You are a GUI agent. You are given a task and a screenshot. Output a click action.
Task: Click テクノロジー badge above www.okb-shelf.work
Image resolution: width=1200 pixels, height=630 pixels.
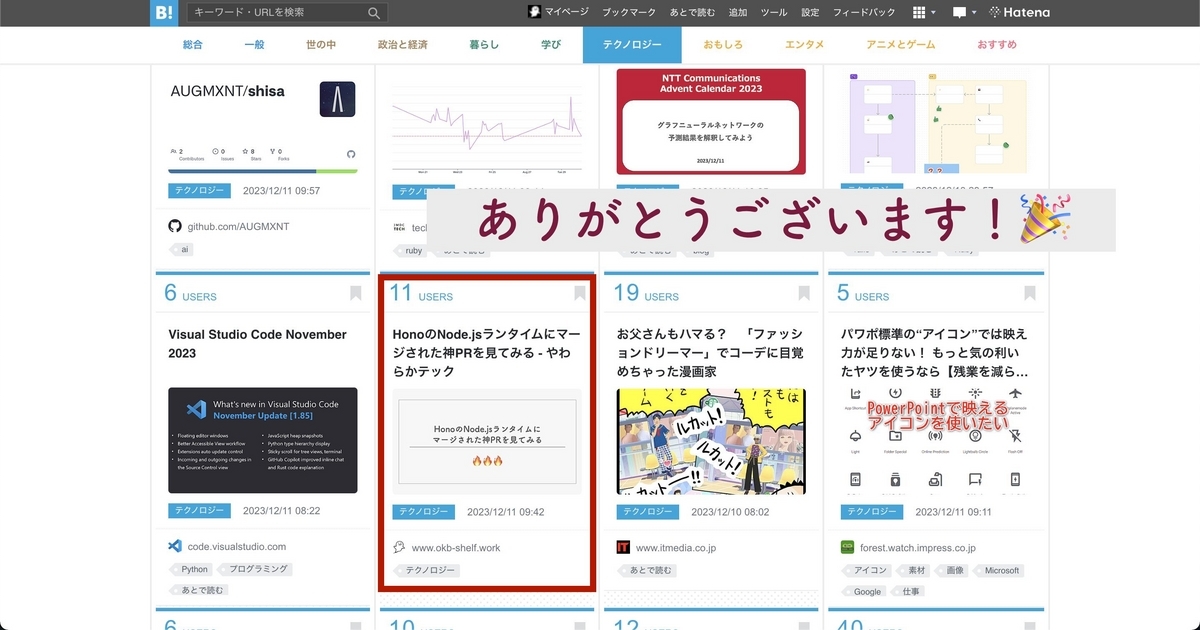pyautogui.click(x=424, y=512)
